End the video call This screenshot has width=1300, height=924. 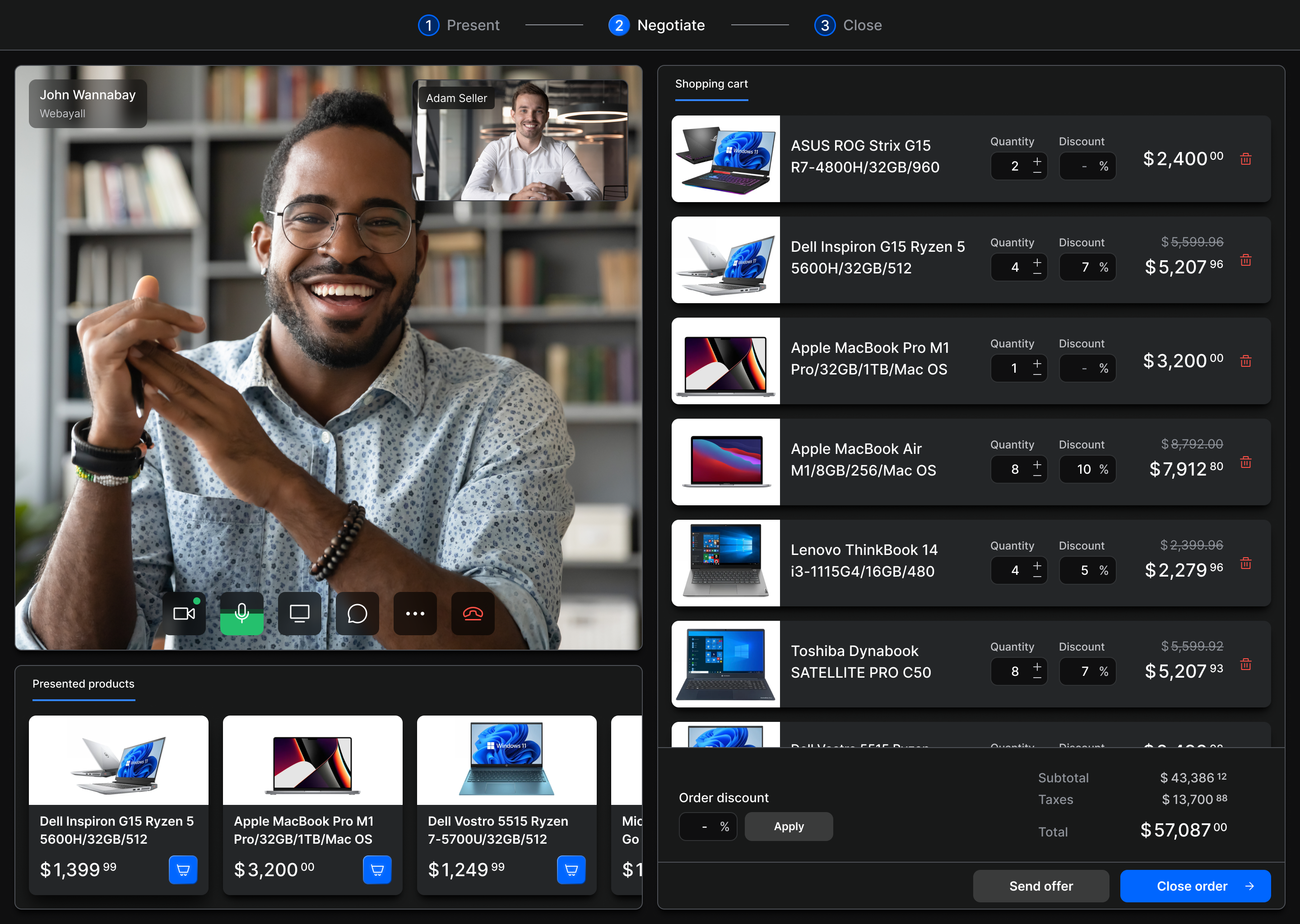[473, 613]
